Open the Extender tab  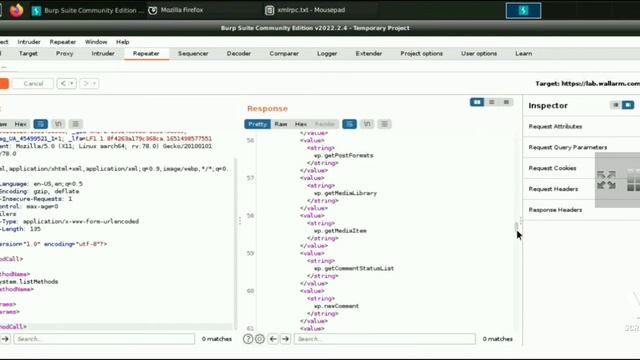pos(369,53)
